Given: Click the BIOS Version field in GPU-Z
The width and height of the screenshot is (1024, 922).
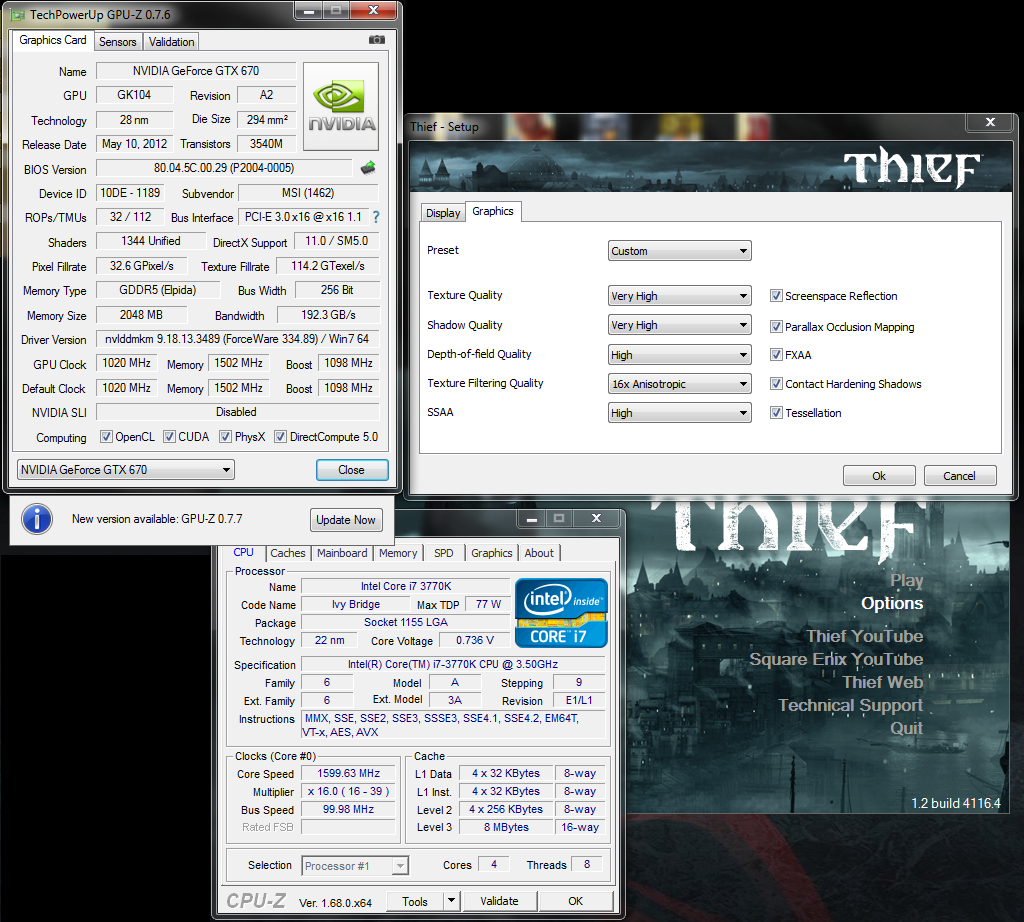Looking at the screenshot, I should click(224, 168).
